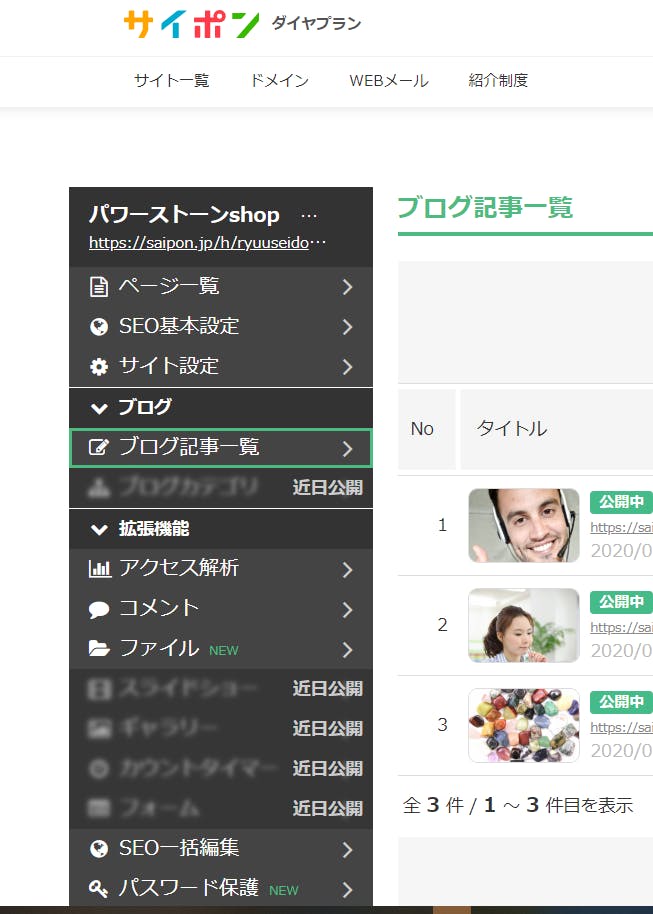Open article 3 thumbnail of colored stones

pos(524,725)
